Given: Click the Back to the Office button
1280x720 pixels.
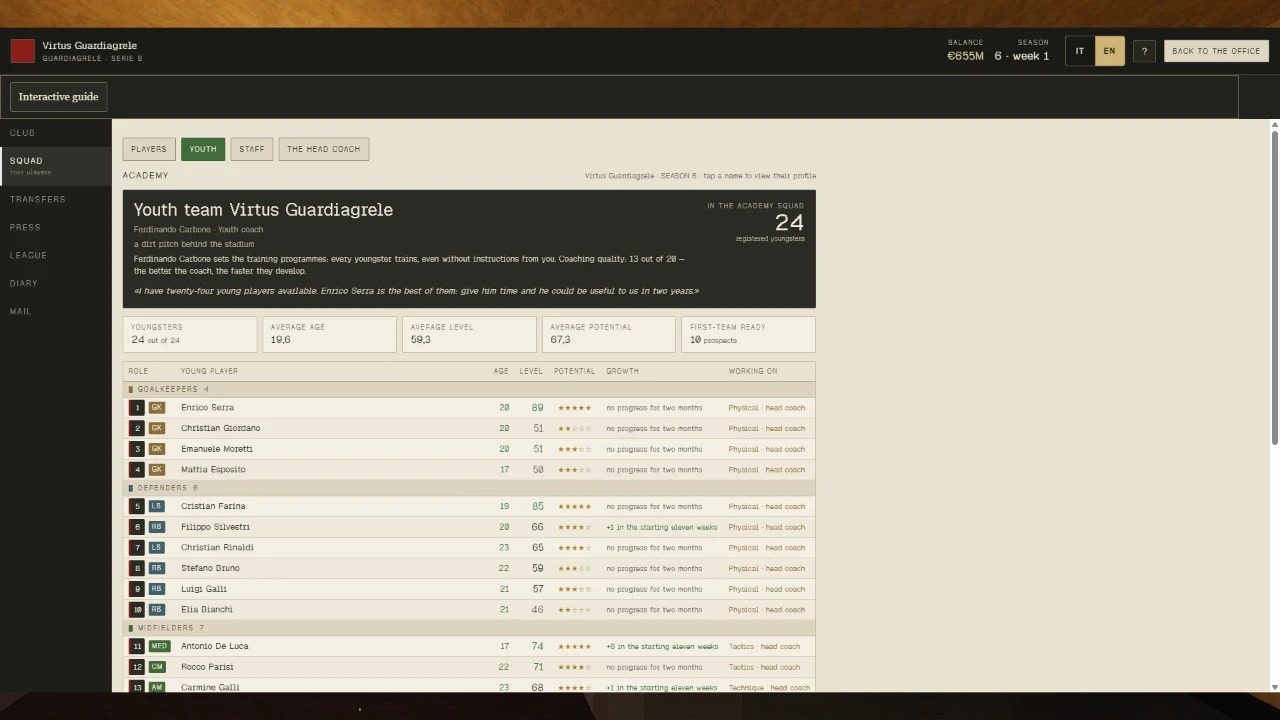Looking at the screenshot, I should point(1216,51).
